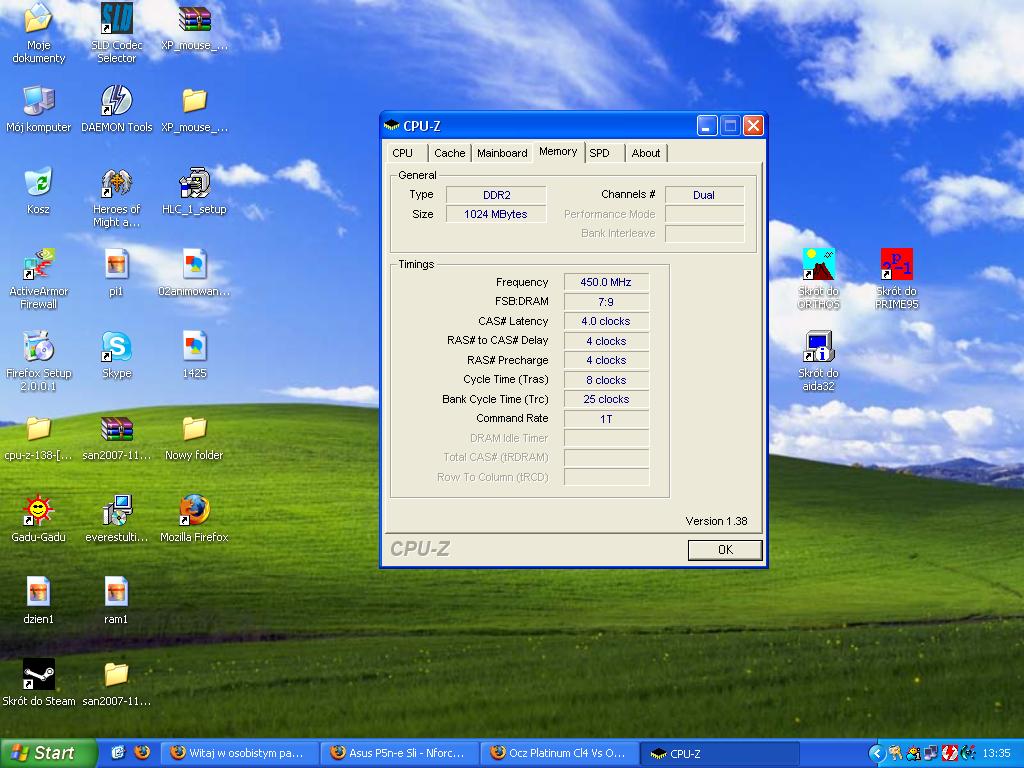
Task: Select the dzien1 image file icon
Action: (39, 600)
